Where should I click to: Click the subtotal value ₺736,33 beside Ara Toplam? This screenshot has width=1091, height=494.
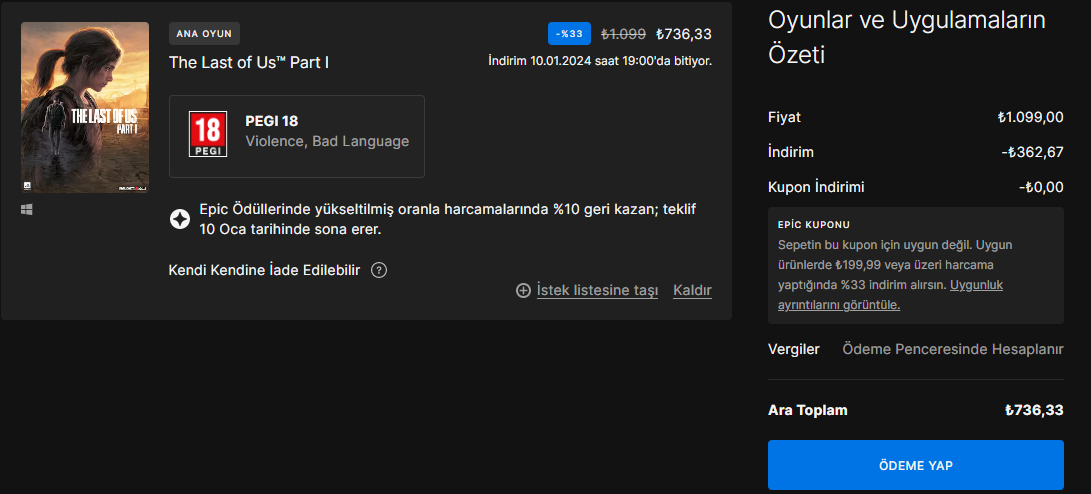point(1034,411)
